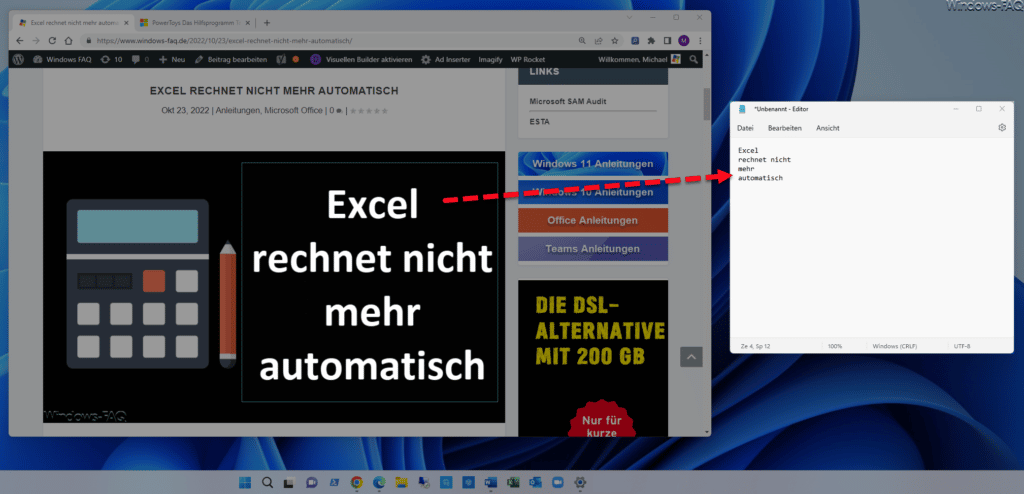Open the Chrome tab search chevron
Viewport: 1024px width, 494px height.
point(630,17)
